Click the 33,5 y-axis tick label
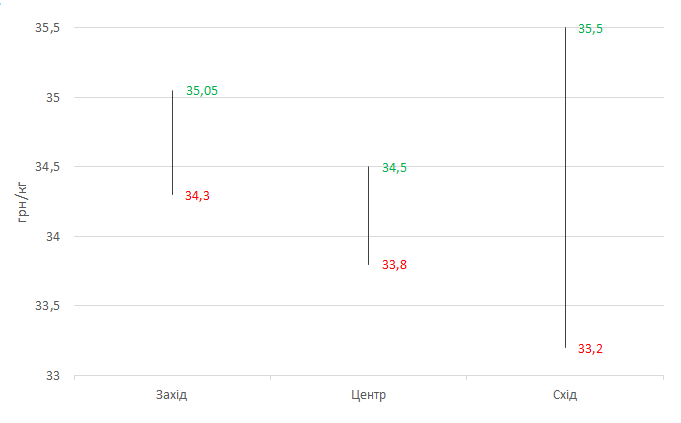 coord(48,306)
